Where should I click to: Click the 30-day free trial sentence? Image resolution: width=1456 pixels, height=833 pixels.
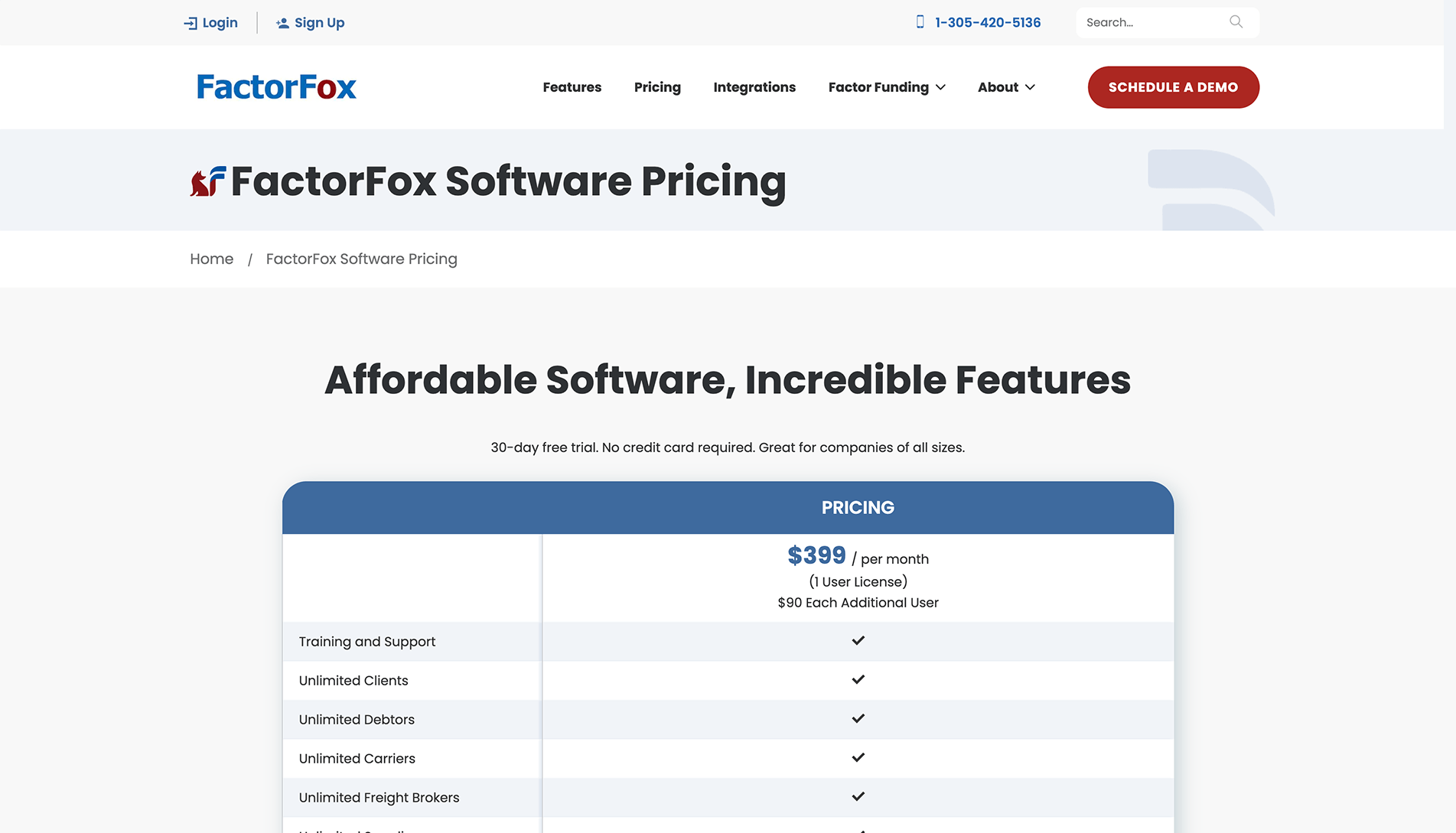728,447
